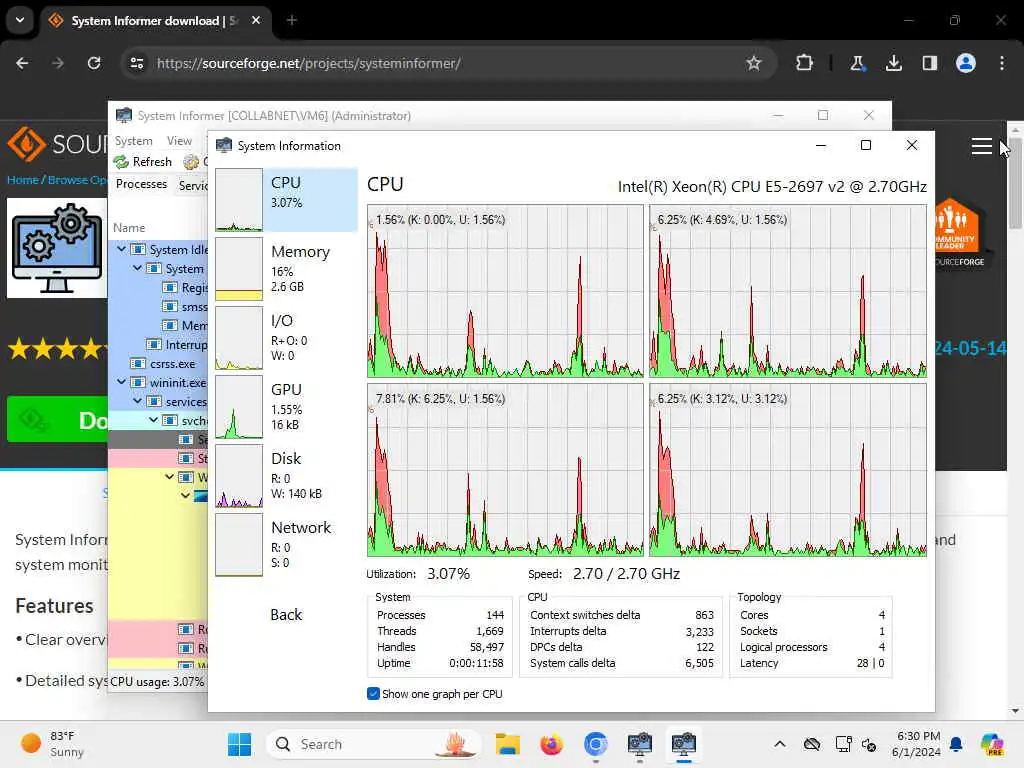
Task: Open File Explorer from the taskbar
Action: [507, 744]
